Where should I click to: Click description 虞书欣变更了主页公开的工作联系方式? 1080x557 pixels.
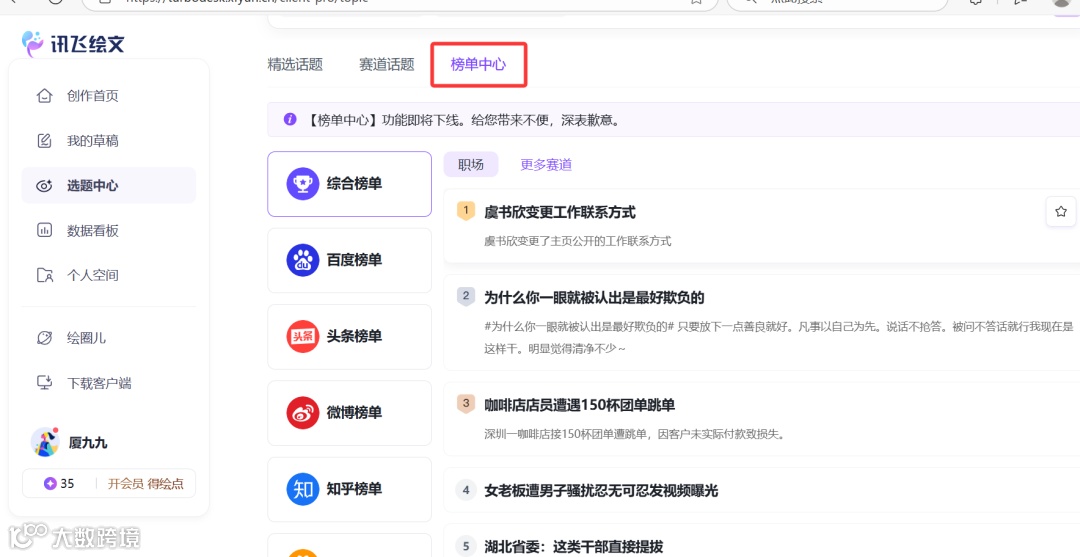point(577,241)
